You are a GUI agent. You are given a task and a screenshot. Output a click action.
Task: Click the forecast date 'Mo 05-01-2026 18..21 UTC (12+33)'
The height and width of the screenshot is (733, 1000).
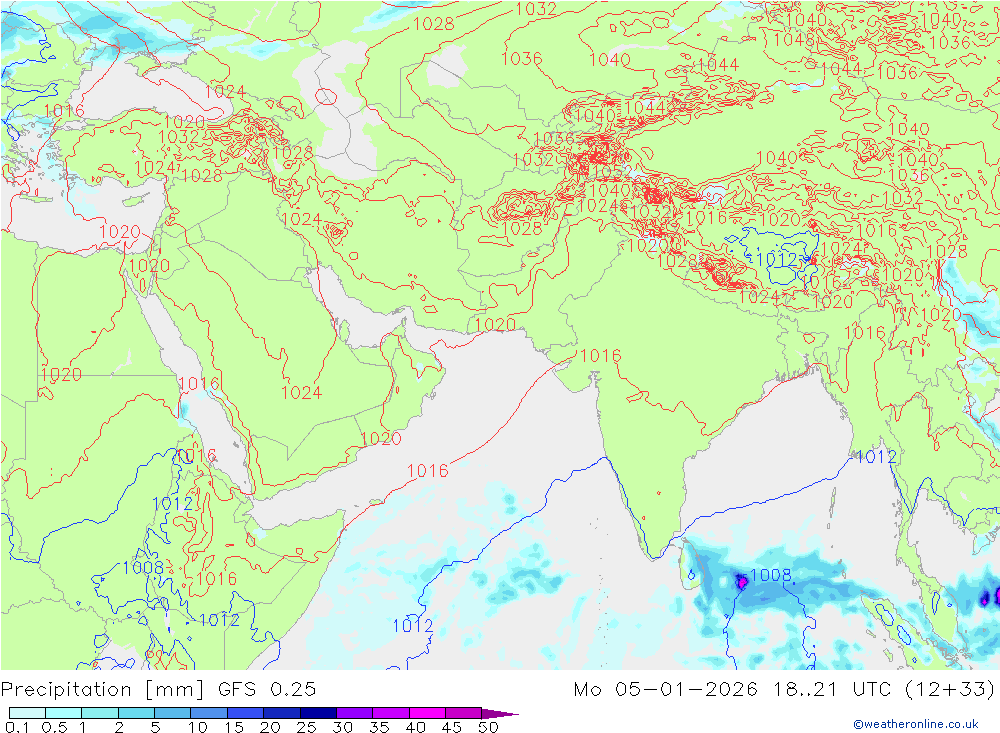[784, 690]
